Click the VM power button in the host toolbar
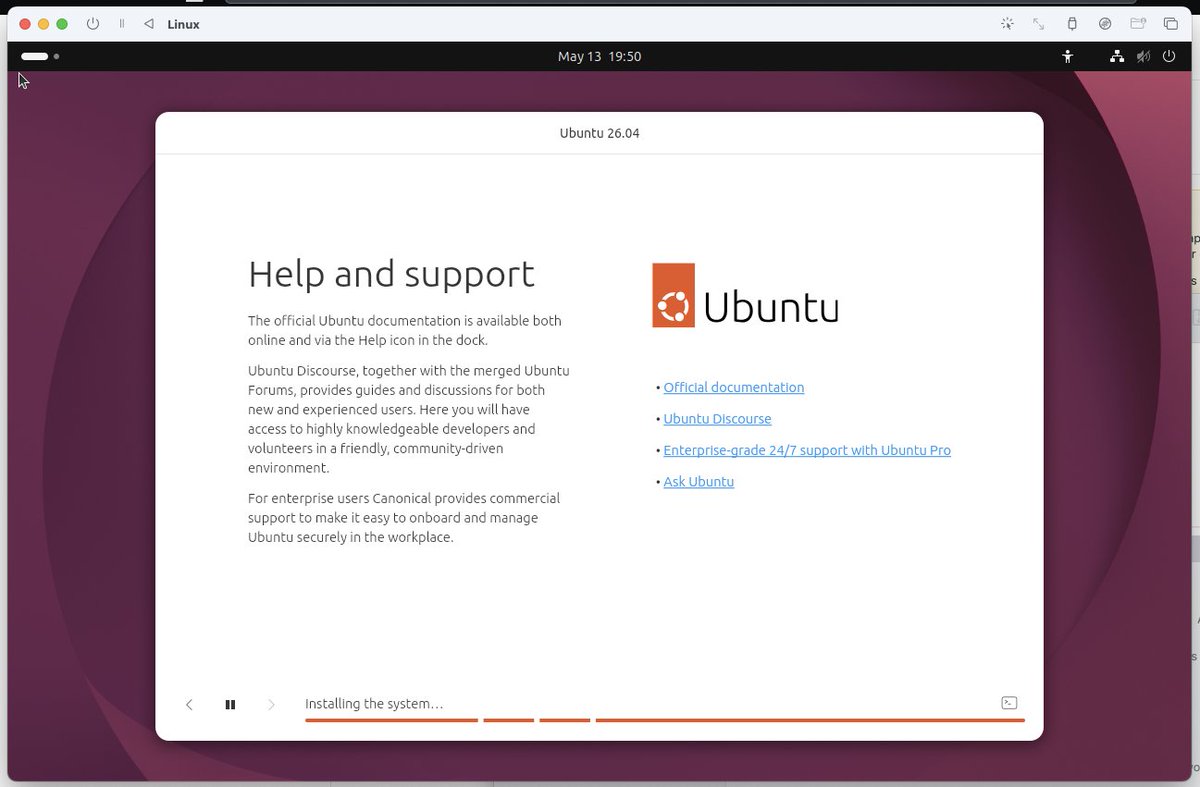The width and height of the screenshot is (1200, 787). click(x=93, y=24)
